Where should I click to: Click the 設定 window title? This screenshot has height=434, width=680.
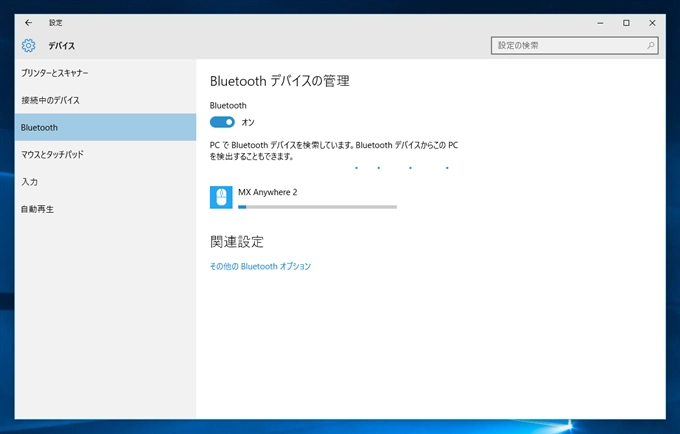56,23
